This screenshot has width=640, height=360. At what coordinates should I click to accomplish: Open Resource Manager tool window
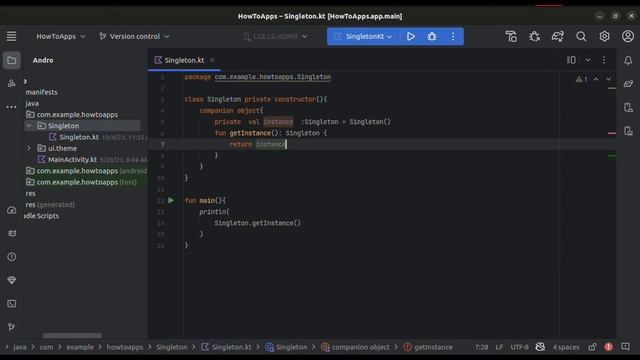click(11, 83)
